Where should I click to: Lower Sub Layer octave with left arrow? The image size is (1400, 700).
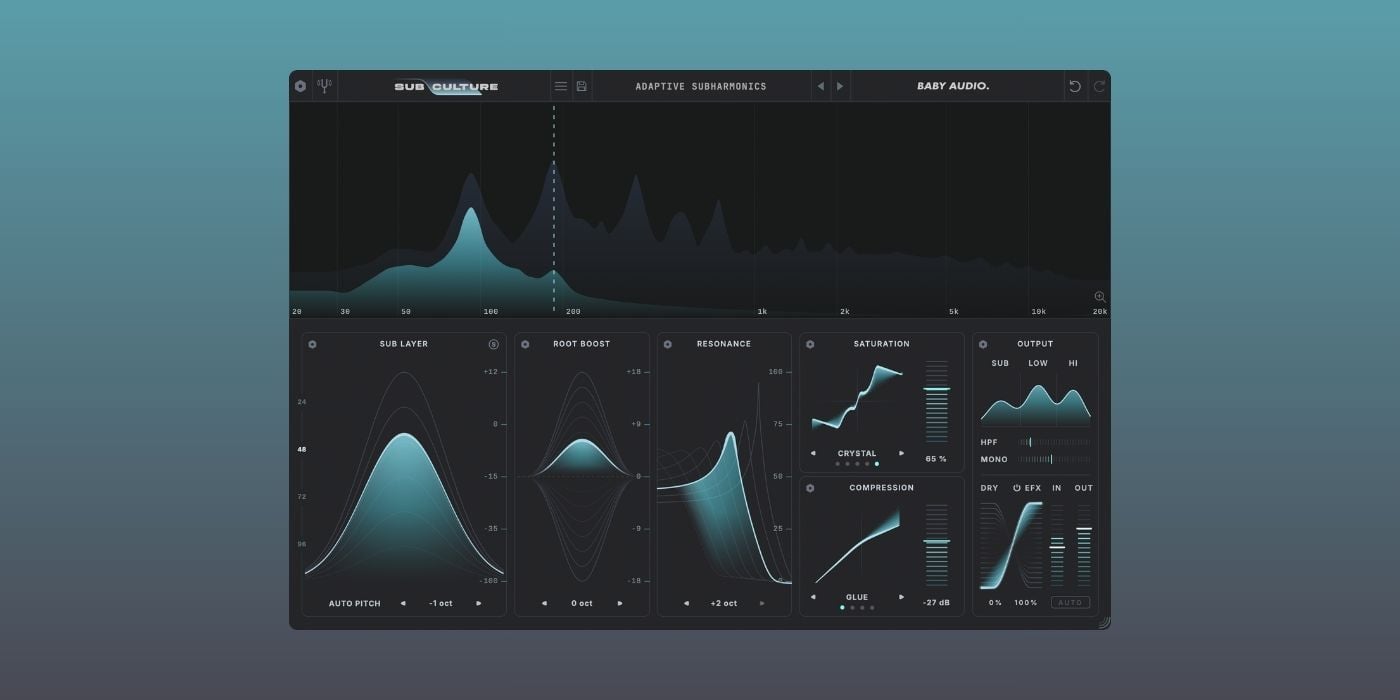403,603
